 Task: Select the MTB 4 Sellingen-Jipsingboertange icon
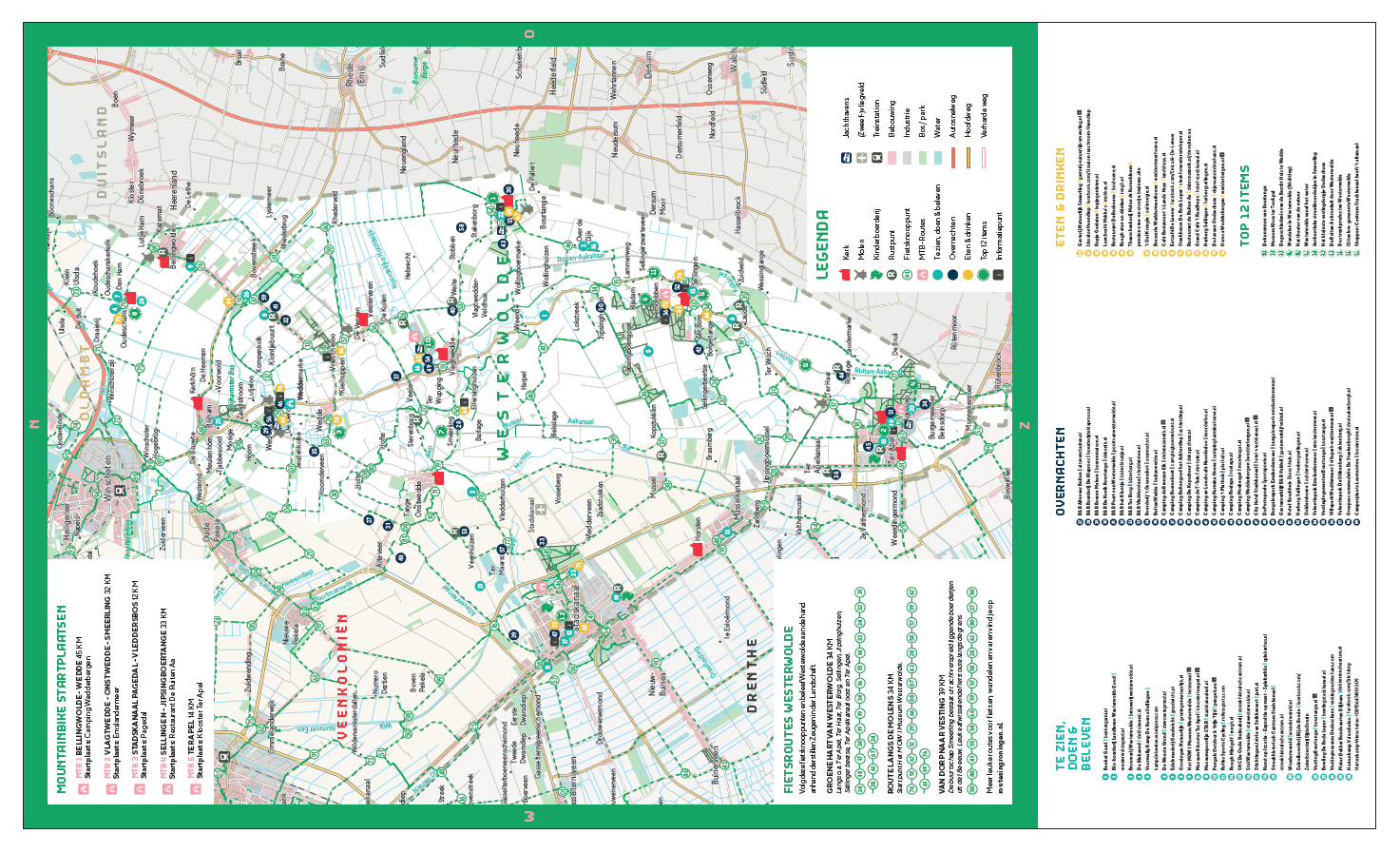coord(167,790)
